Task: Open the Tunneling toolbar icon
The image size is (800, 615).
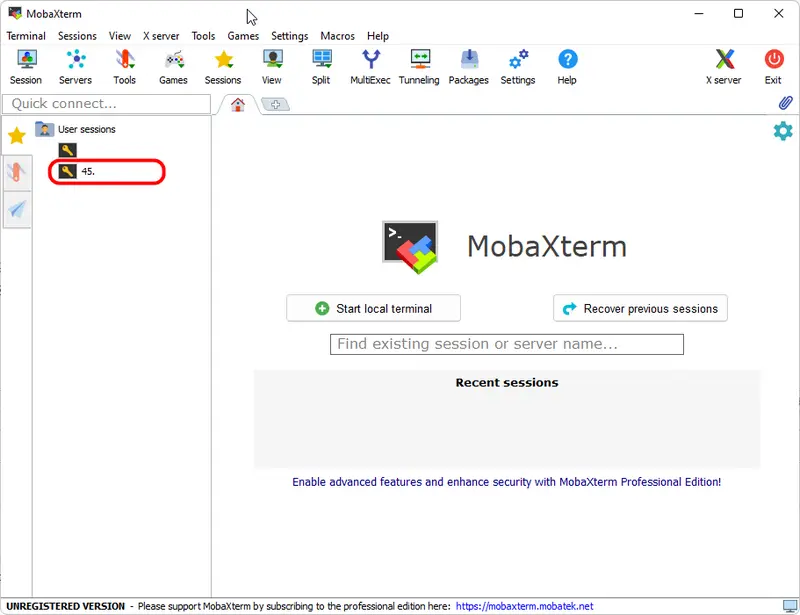Action: [419, 67]
